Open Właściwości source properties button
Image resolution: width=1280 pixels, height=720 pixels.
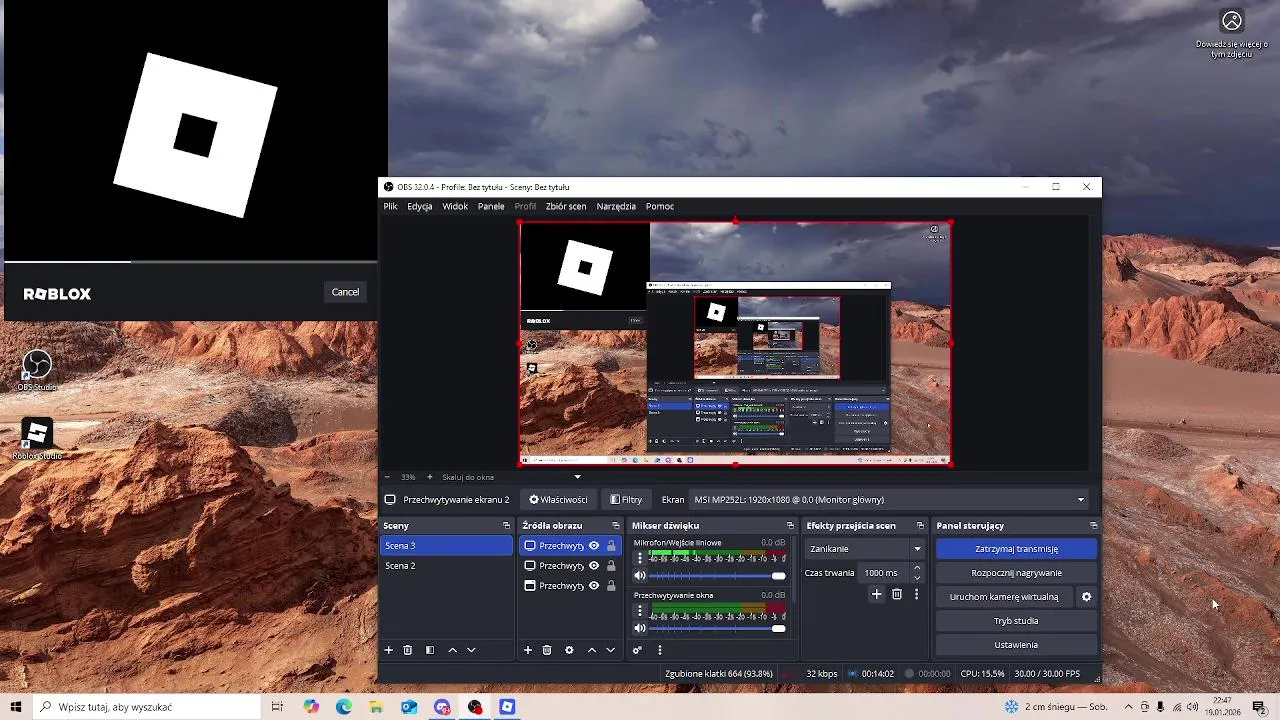tap(558, 500)
